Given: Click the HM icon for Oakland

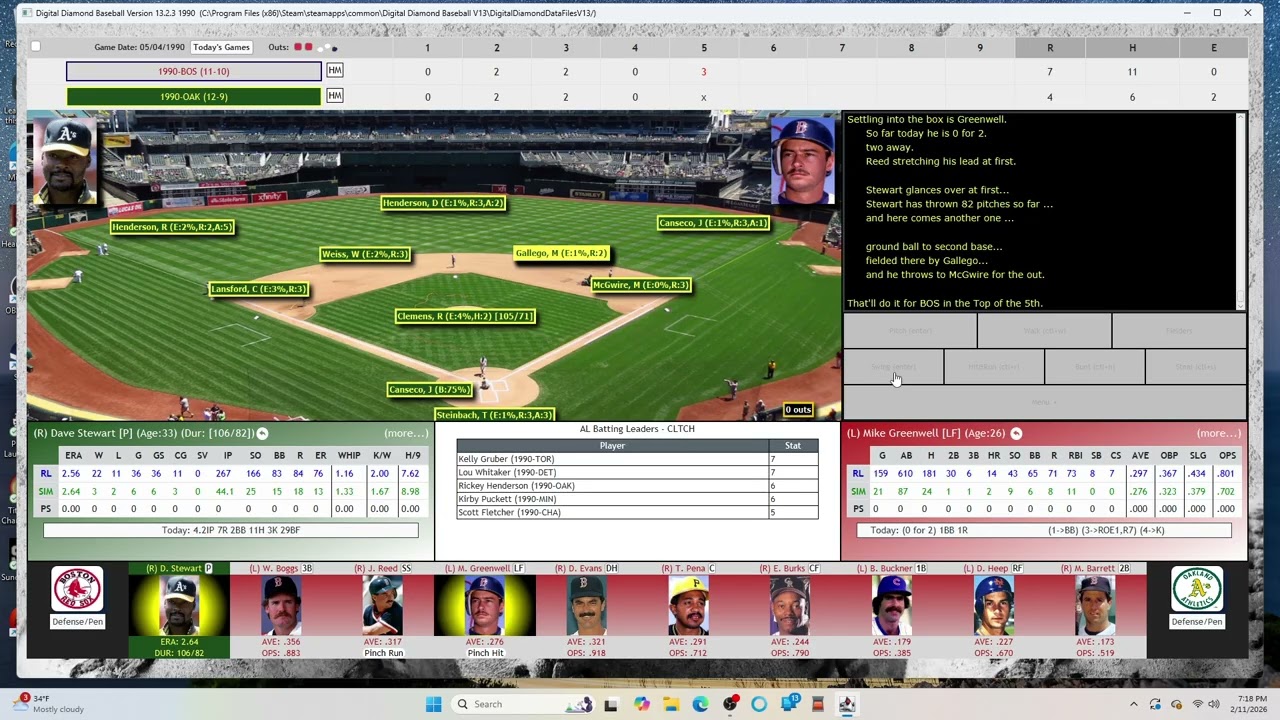Looking at the screenshot, I should click(x=335, y=96).
